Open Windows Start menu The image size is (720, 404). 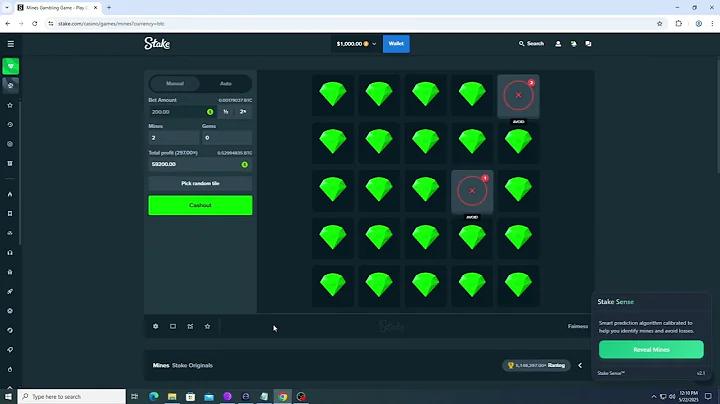click(8, 396)
